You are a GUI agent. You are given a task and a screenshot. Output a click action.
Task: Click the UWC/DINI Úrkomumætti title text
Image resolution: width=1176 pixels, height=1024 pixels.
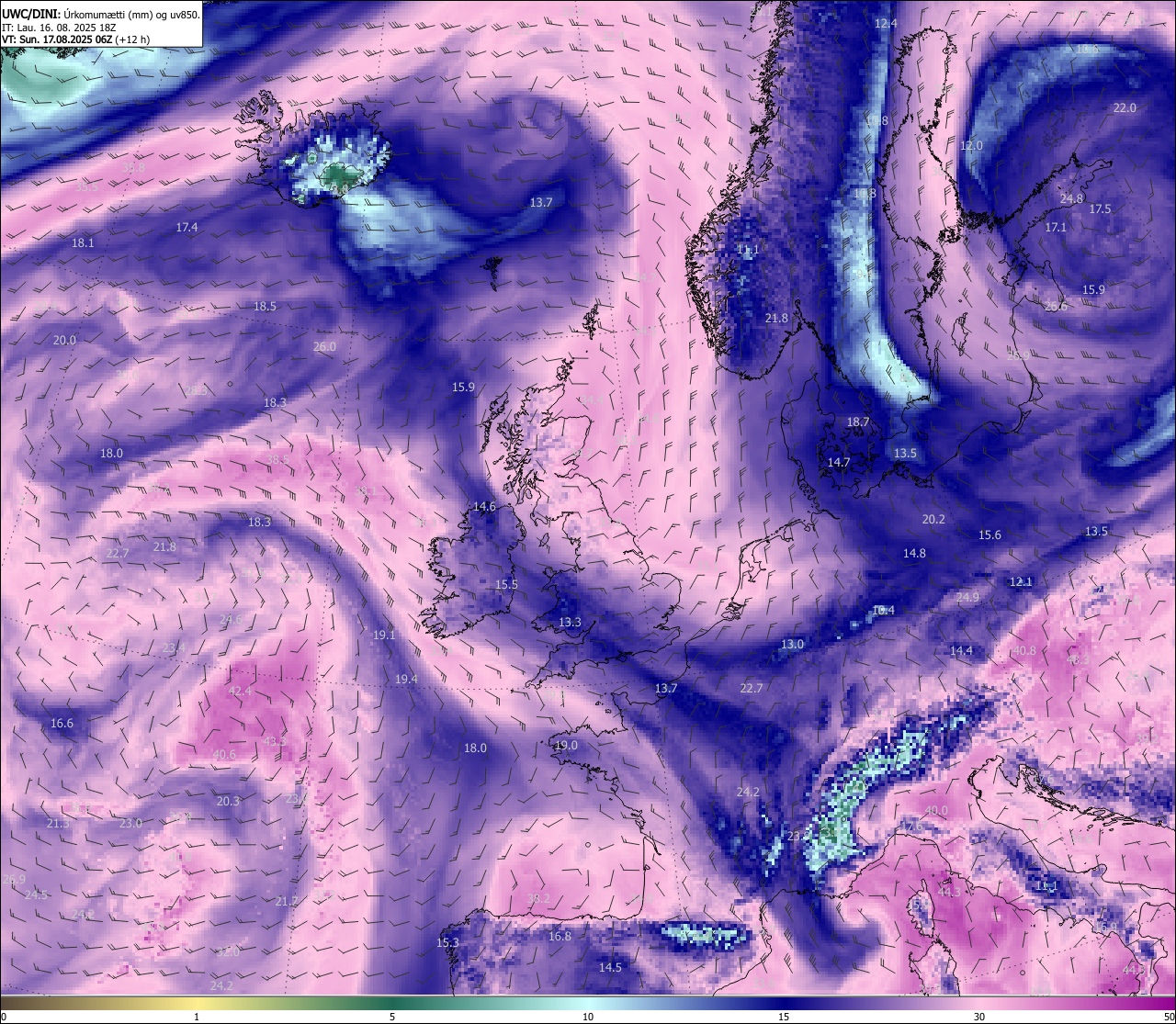point(101,14)
